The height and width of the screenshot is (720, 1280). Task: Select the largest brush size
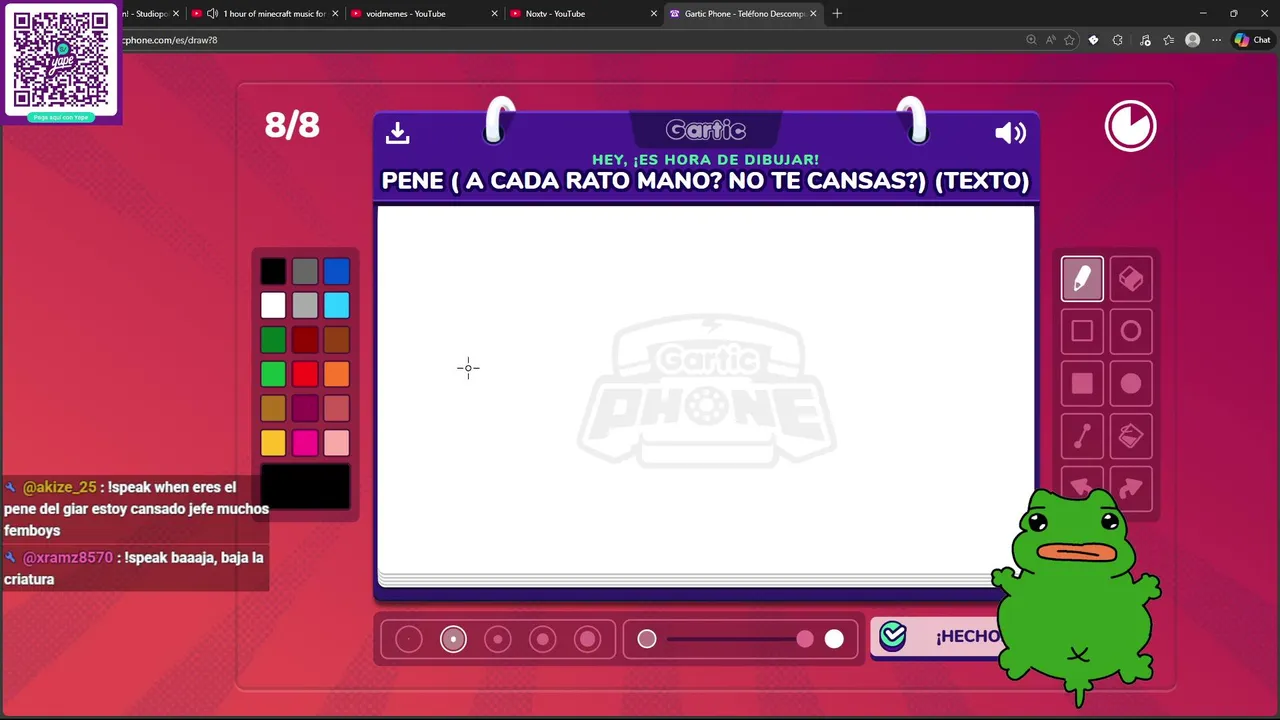(x=587, y=639)
